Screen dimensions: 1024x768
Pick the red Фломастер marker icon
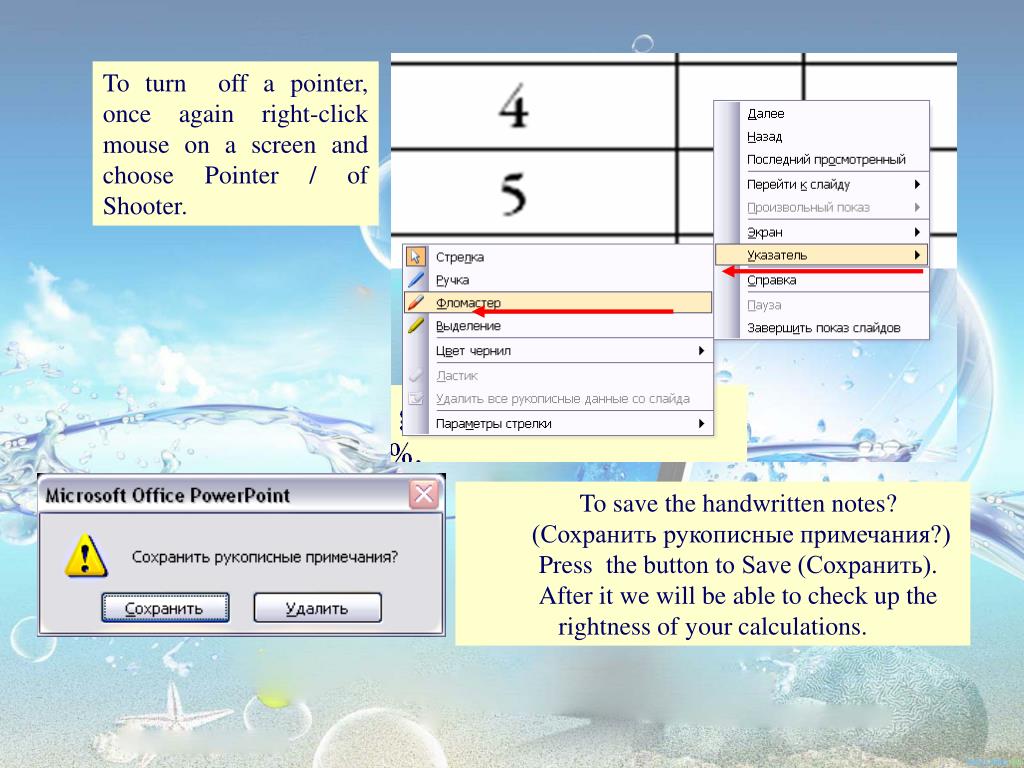[416, 302]
